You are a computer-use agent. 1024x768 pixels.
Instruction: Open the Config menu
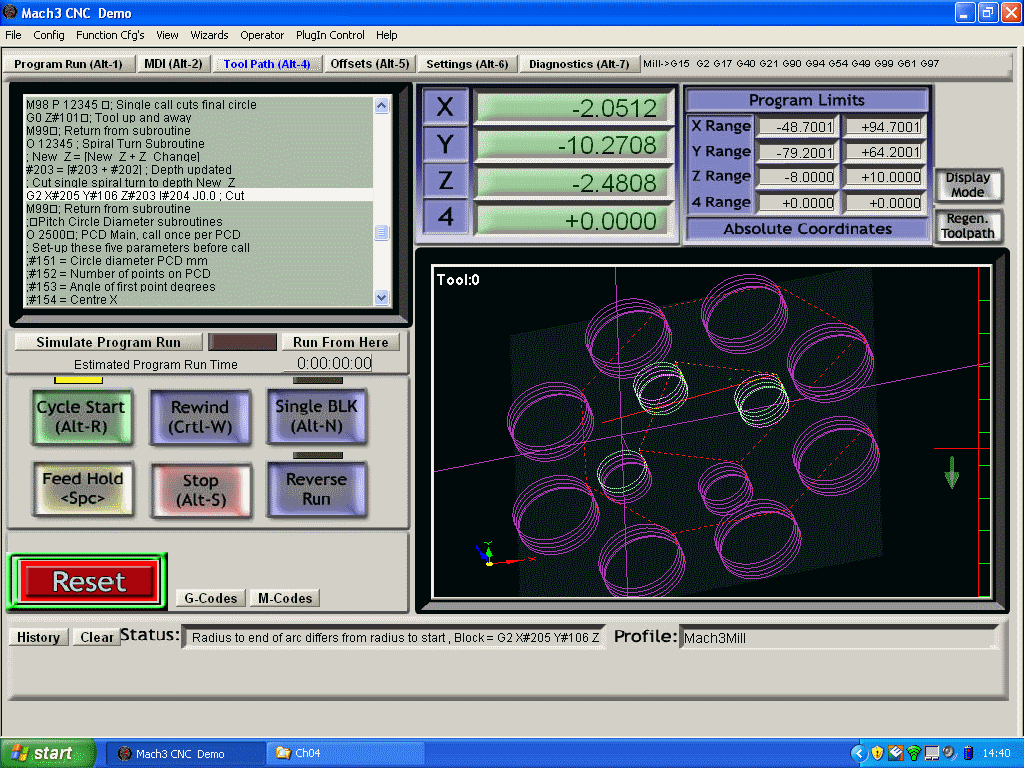pyautogui.click(x=49, y=35)
